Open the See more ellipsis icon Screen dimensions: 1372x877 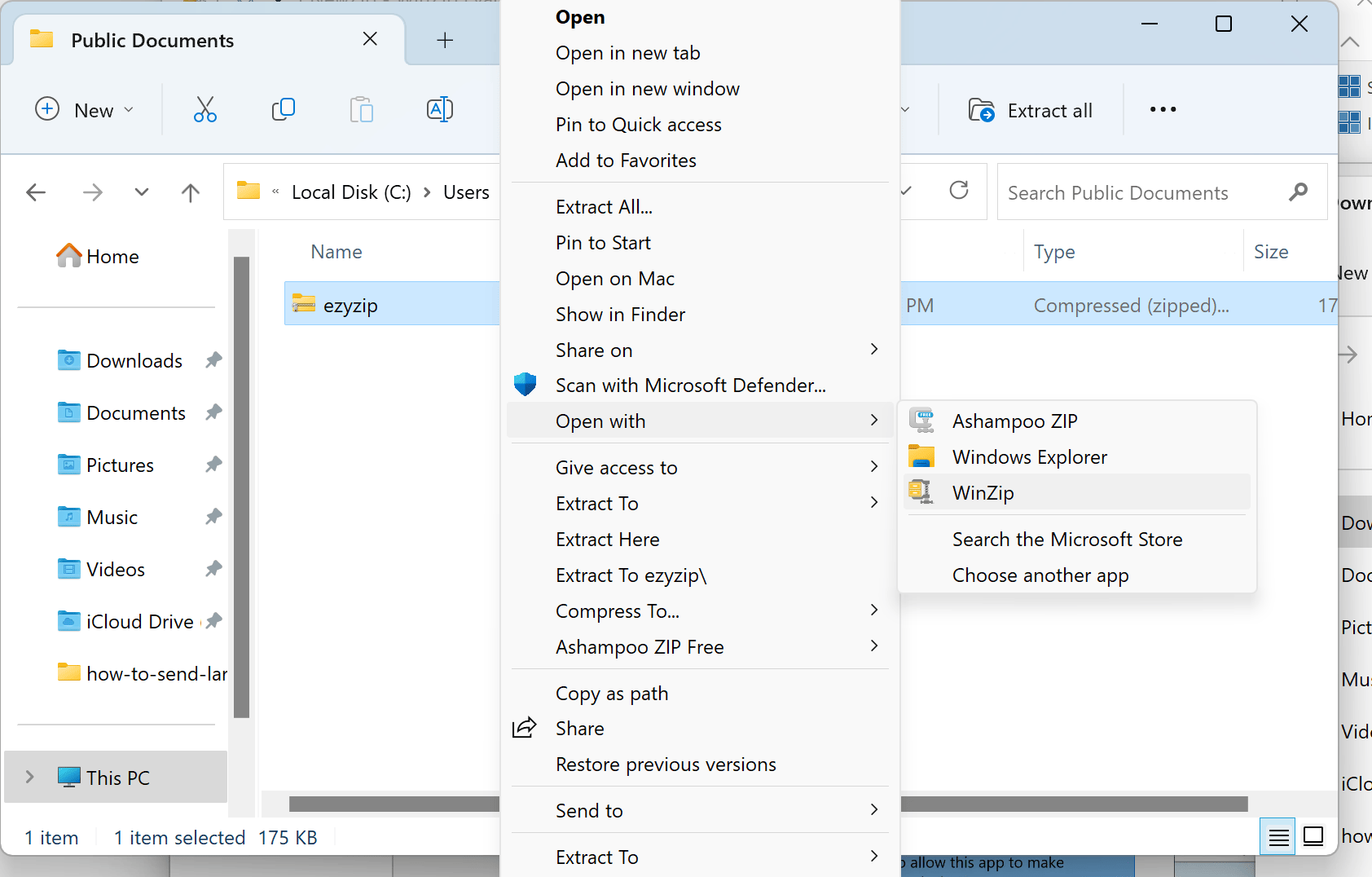point(1163,109)
